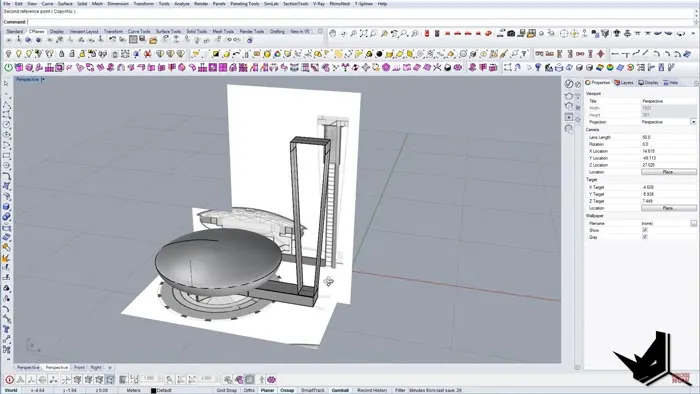
Task: Open the camera capture icon in toolbar
Action: click(x=511, y=33)
